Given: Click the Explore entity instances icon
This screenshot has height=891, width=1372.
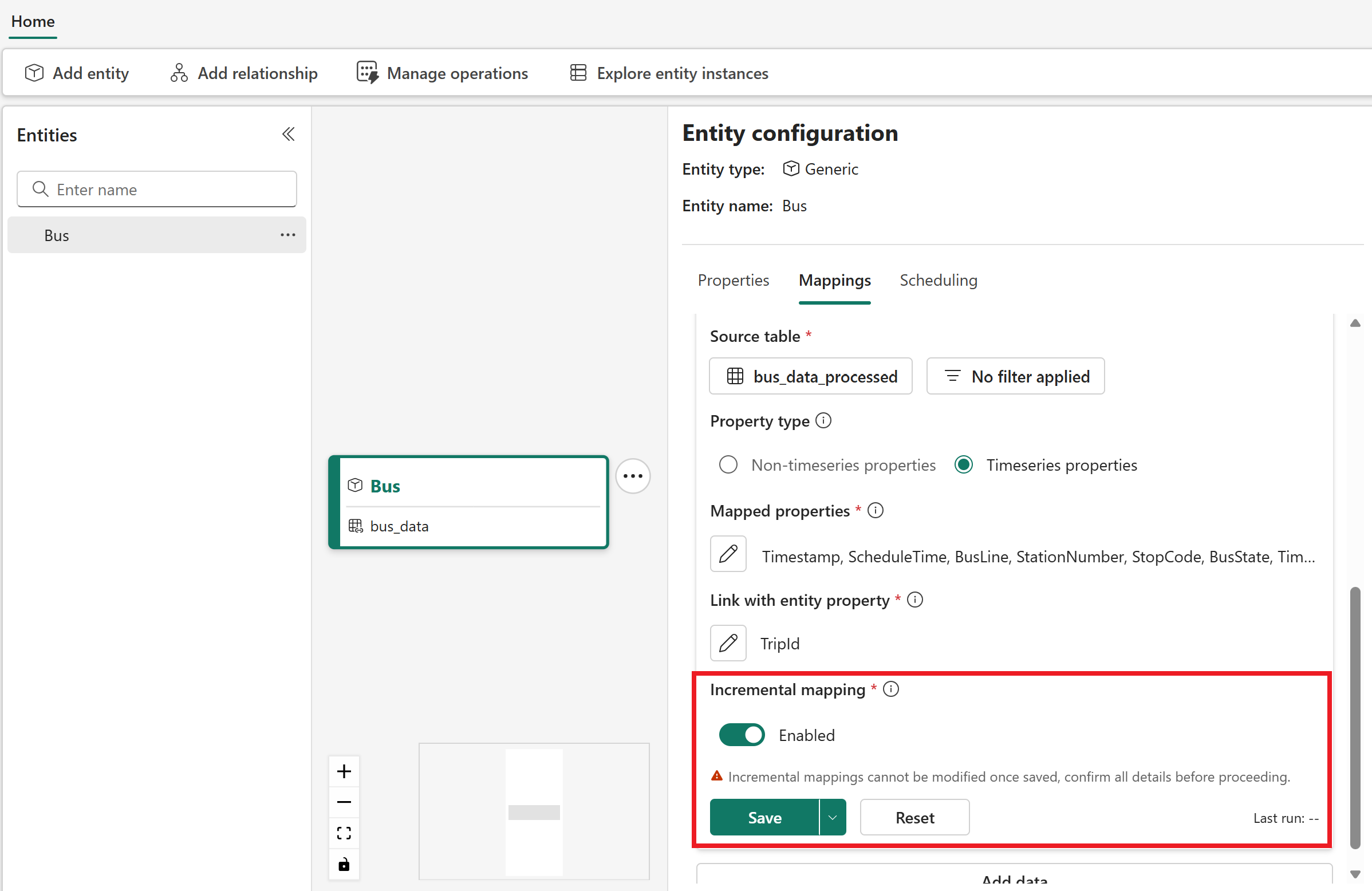Looking at the screenshot, I should (x=578, y=73).
